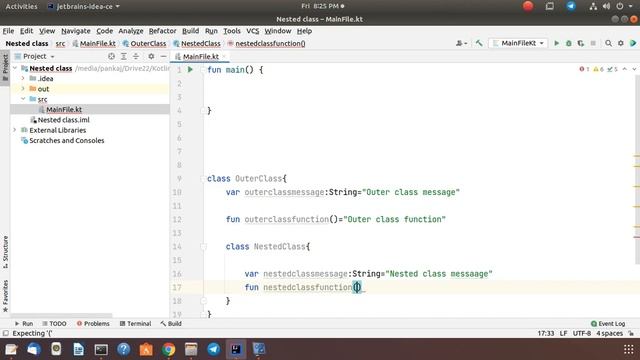Image resolution: width=640 pixels, height=360 pixels.
Task: Switch to MainFile.kt editor tab
Action: click(200, 56)
